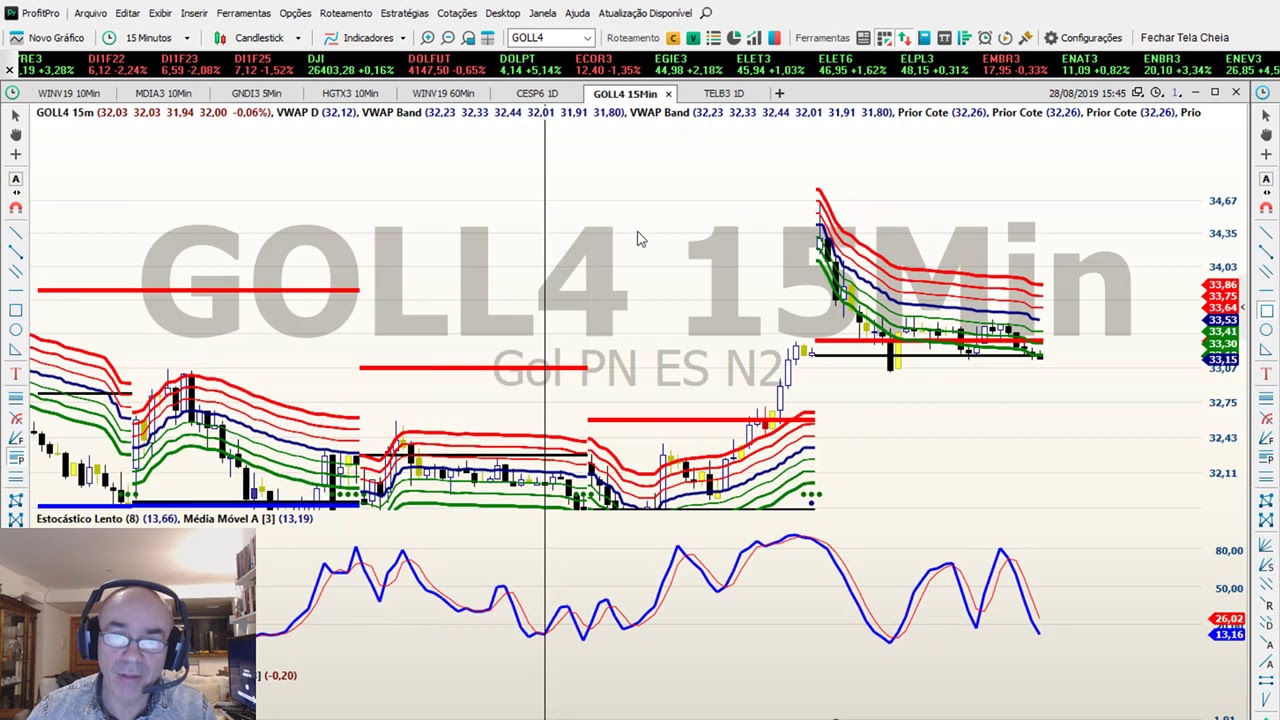Click the green V sell order icon

click(x=692, y=38)
